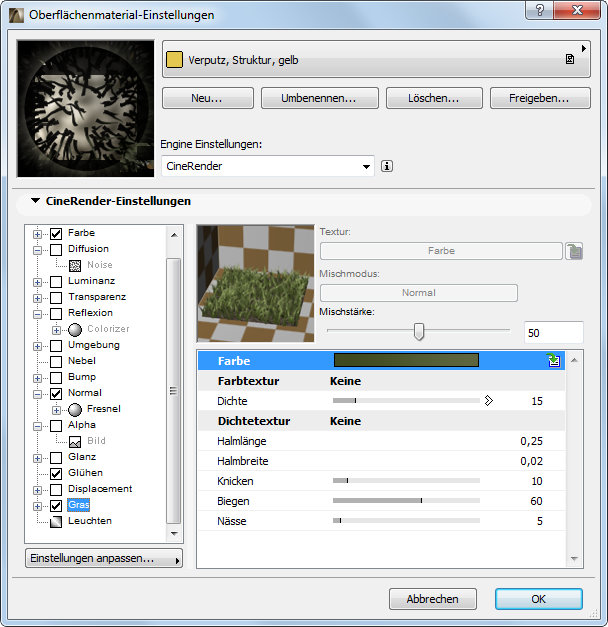The image size is (608, 627).
Task: Uncheck the Farbe channel checkbox
Action: point(56,234)
